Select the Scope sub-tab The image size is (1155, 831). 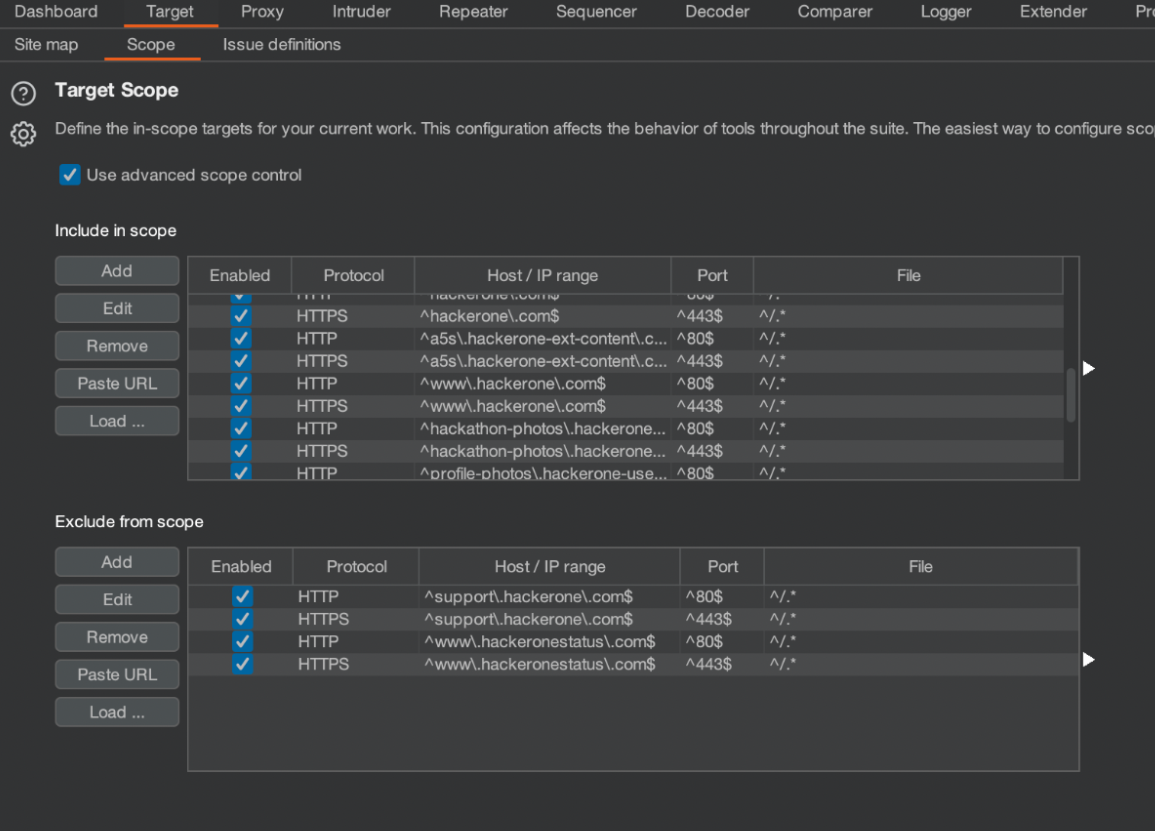(151, 44)
